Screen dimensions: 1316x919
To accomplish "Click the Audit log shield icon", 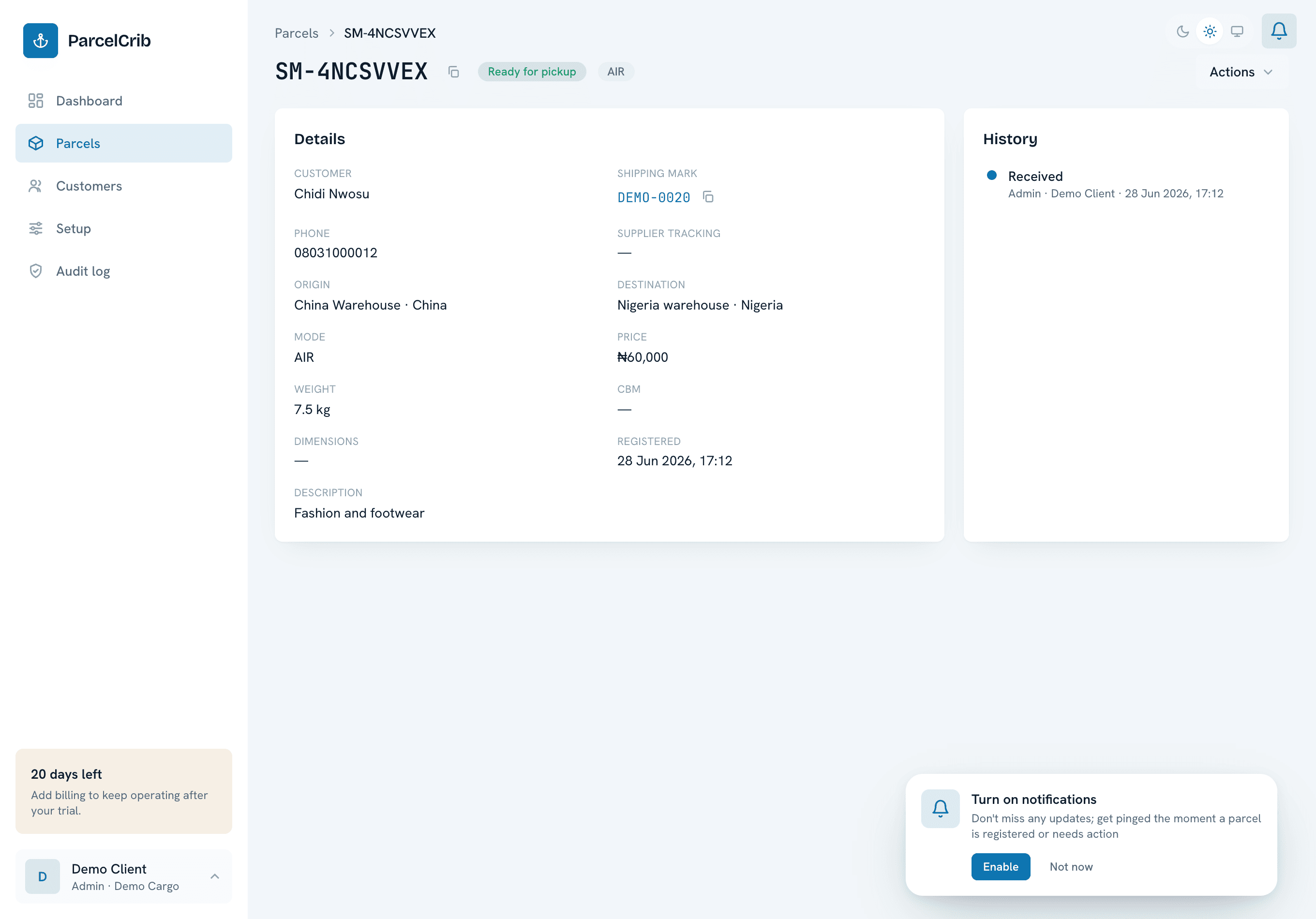I will pyautogui.click(x=35, y=271).
